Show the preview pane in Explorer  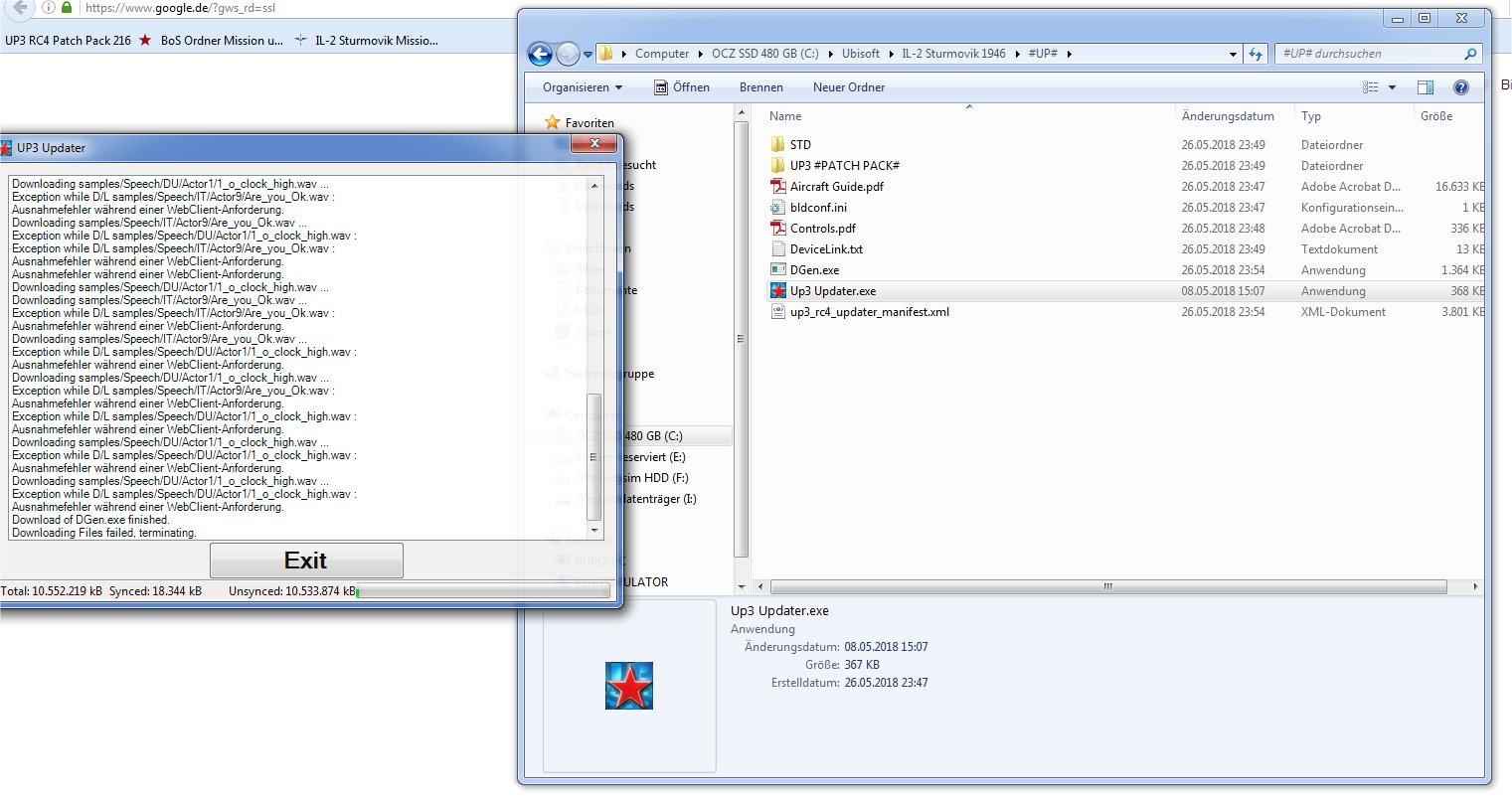pyautogui.click(x=1426, y=87)
